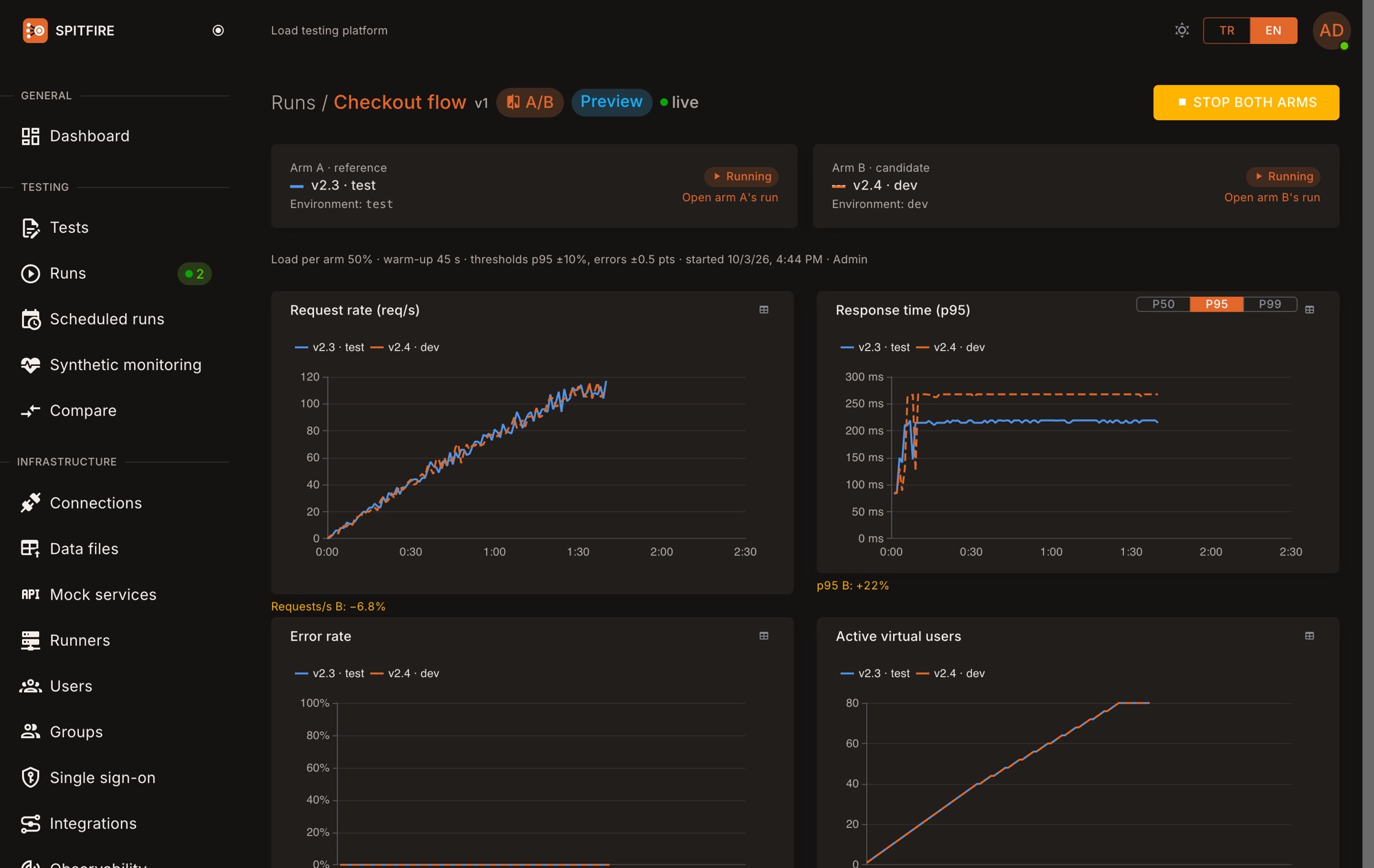
Task: Go to Runs breadcrumb
Action: pos(293,102)
